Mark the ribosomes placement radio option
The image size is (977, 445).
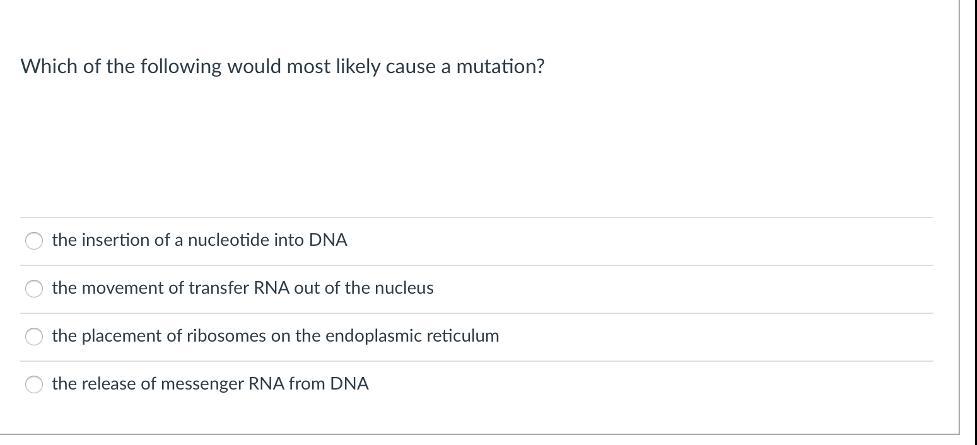pos(34,337)
